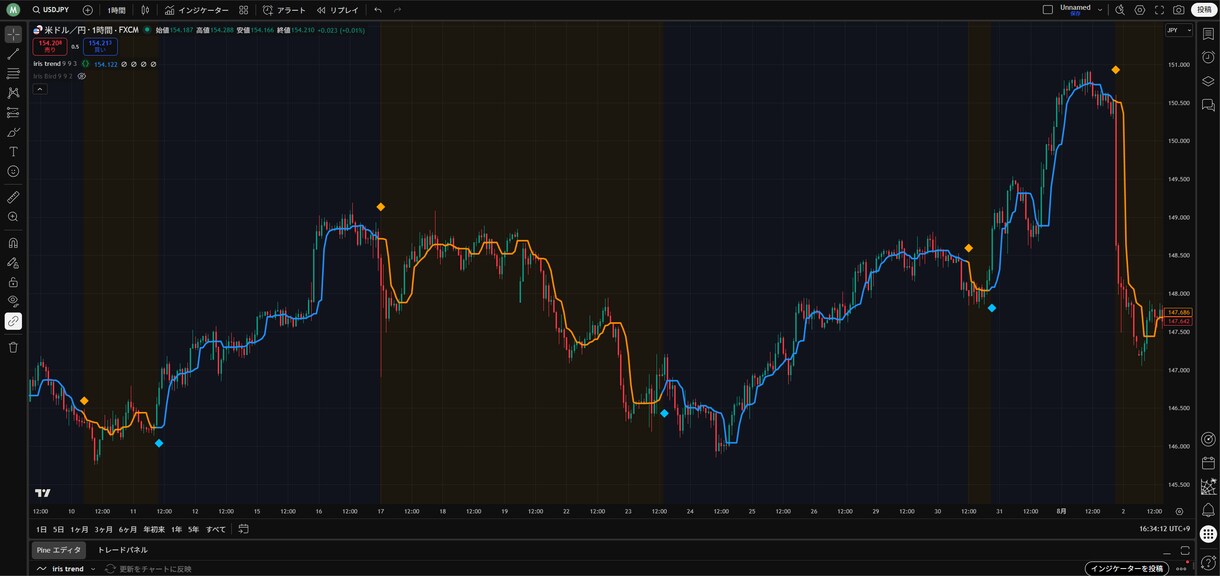Open the watchlist panel icon
1220x576 pixels.
click(x=1208, y=34)
